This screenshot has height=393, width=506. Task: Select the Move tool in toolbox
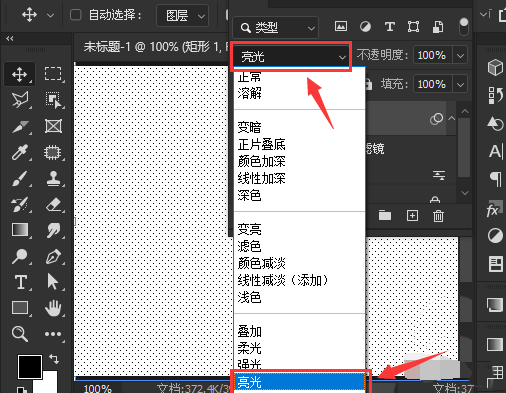(x=19, y=74)
